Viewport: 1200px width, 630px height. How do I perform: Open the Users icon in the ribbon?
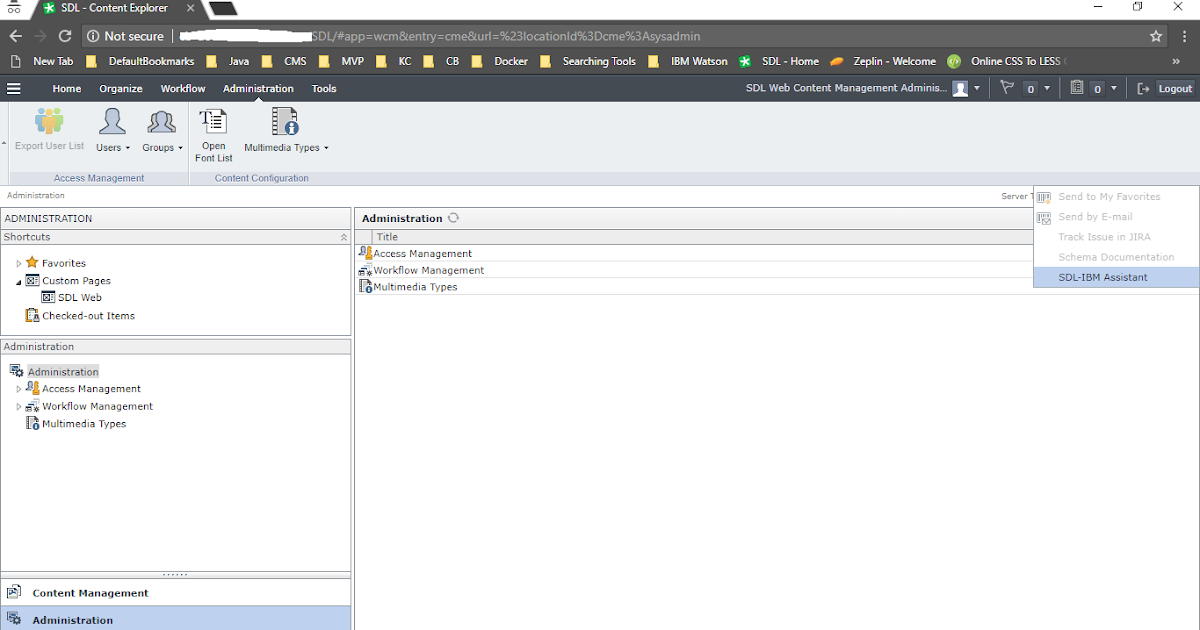[x=111, y=128]
